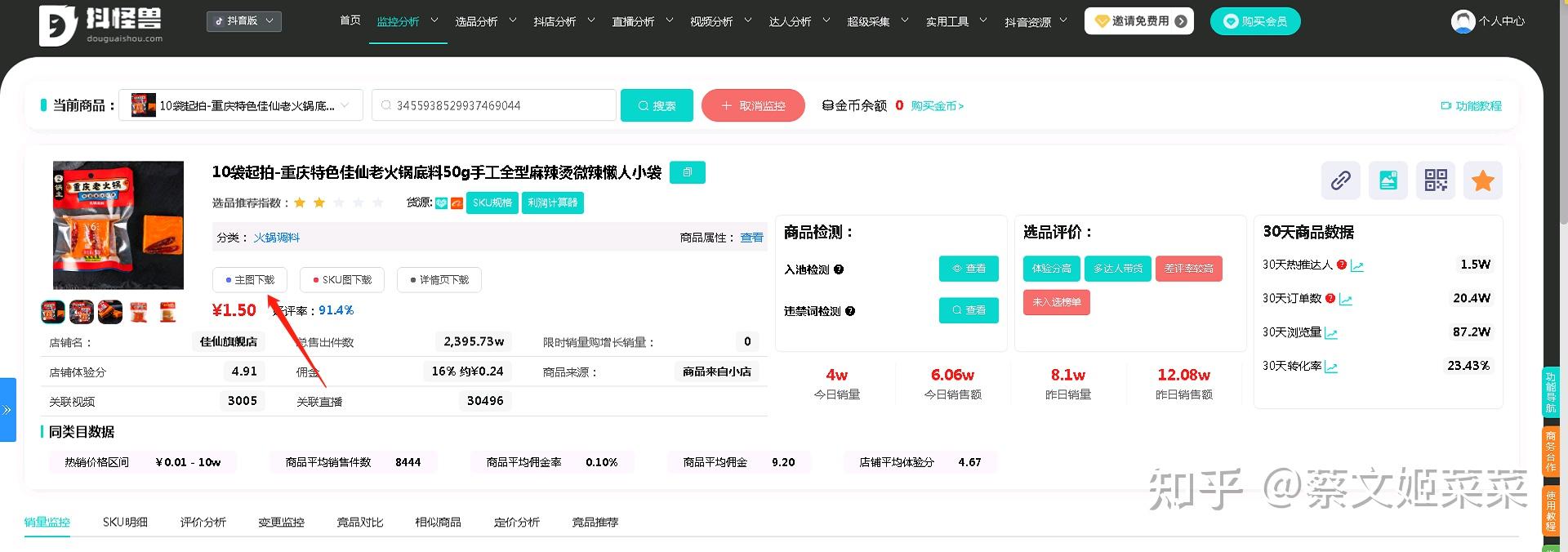Switch to the 销量监控 tab

(x=47, y=523)
